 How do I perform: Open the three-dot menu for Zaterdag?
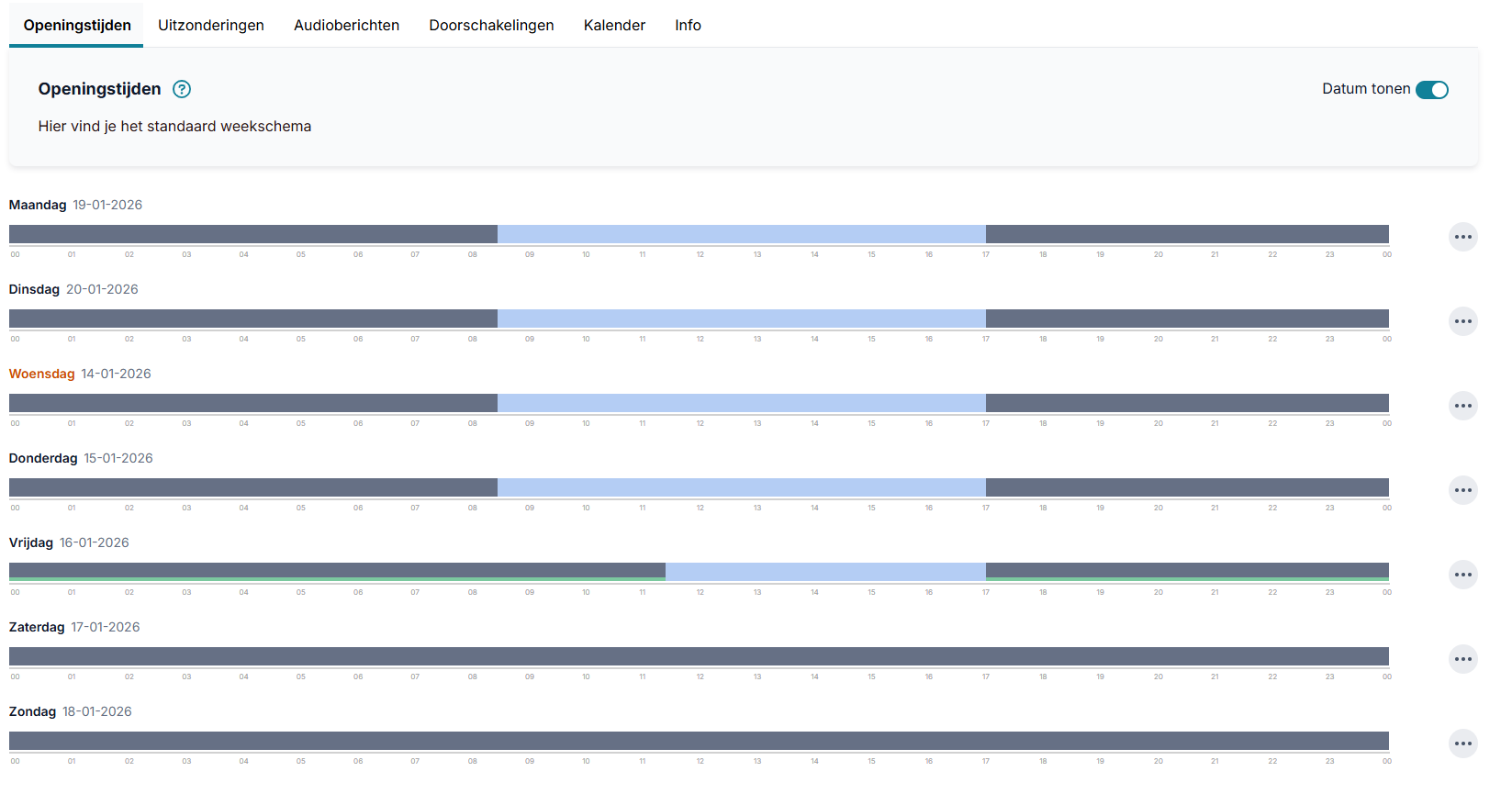(1463, 659)
